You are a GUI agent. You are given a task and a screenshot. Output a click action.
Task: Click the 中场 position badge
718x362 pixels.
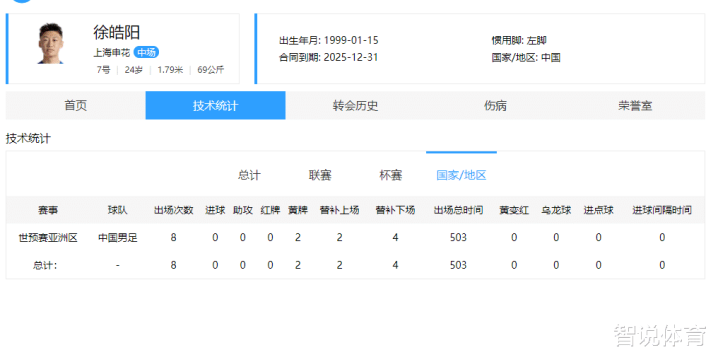click(146, 53)
